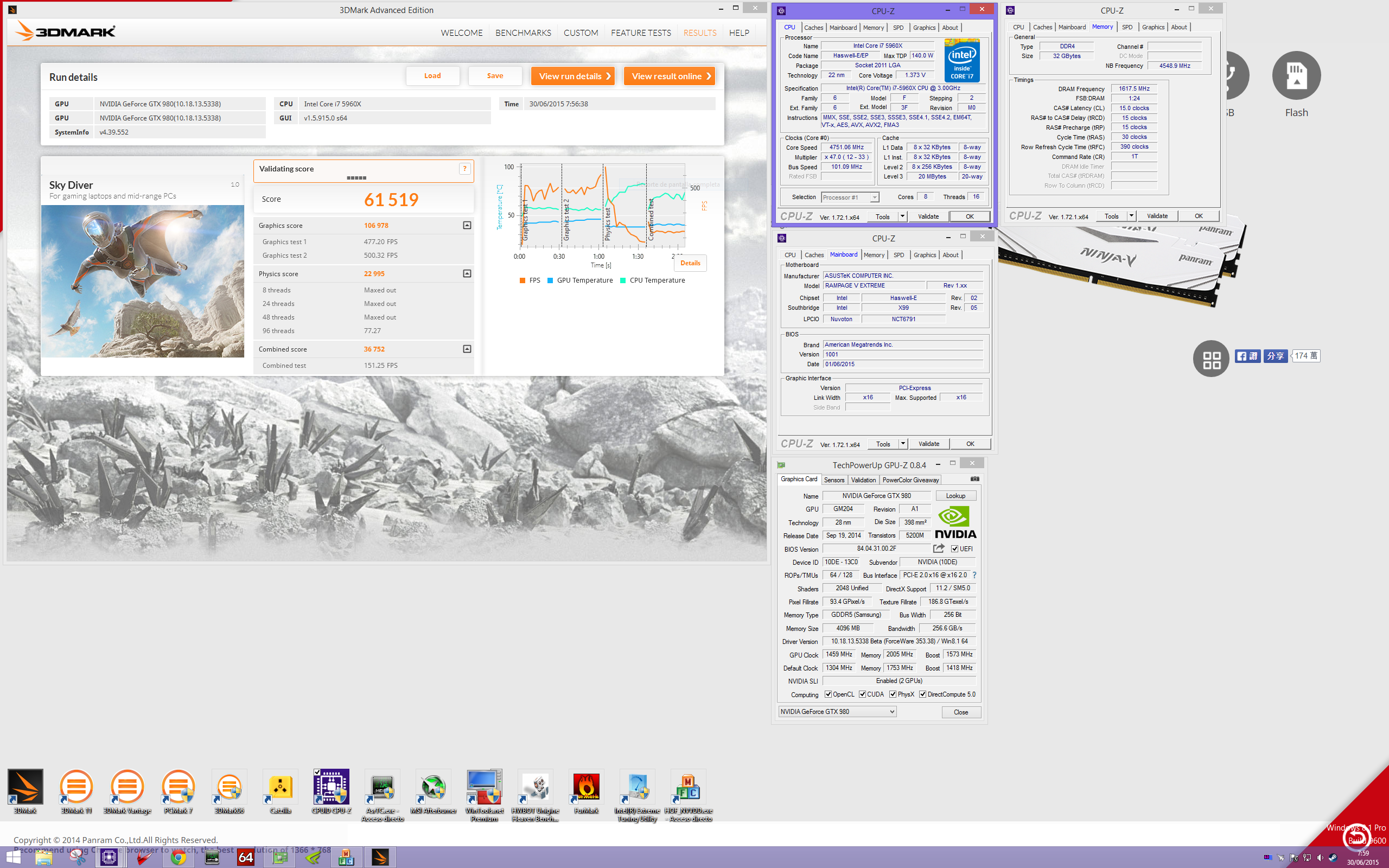Click the Load button in Run details
This screenshot has height=868, width=1389.
point(433,76)
